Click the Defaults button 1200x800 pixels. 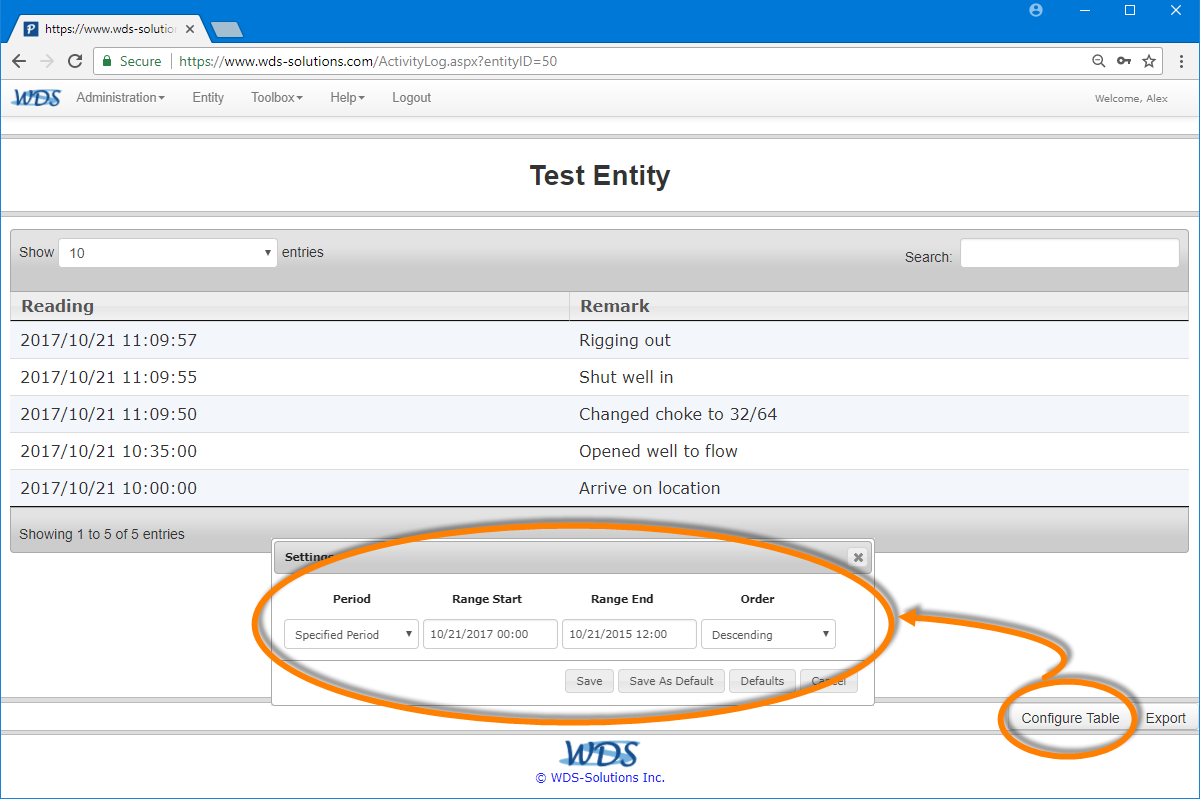point(763,681)
